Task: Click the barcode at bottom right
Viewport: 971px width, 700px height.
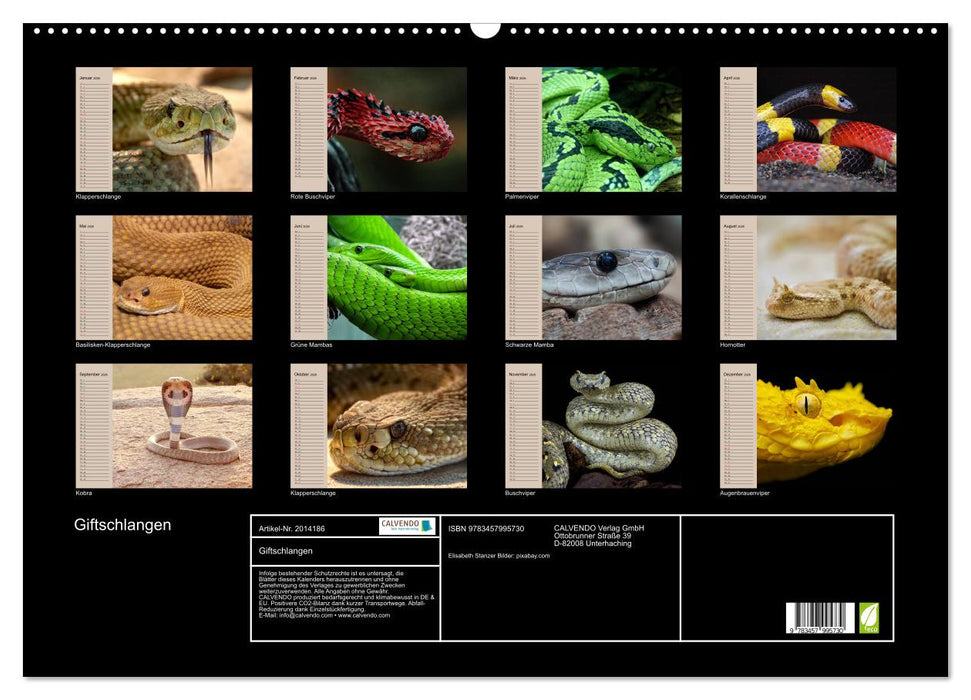Action: [x=820, y=618]
